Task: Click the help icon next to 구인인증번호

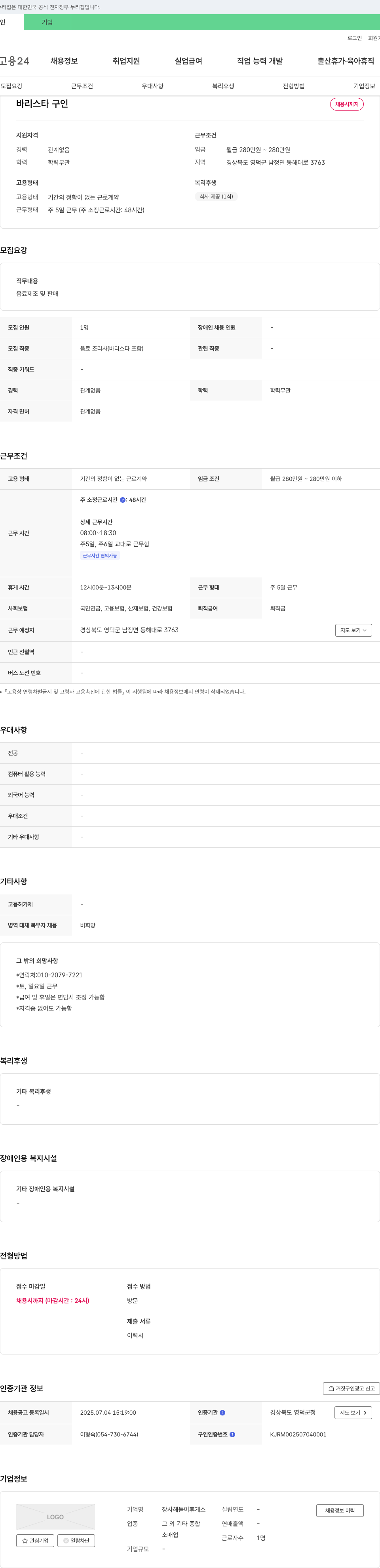Action: tap(232, 1434)
